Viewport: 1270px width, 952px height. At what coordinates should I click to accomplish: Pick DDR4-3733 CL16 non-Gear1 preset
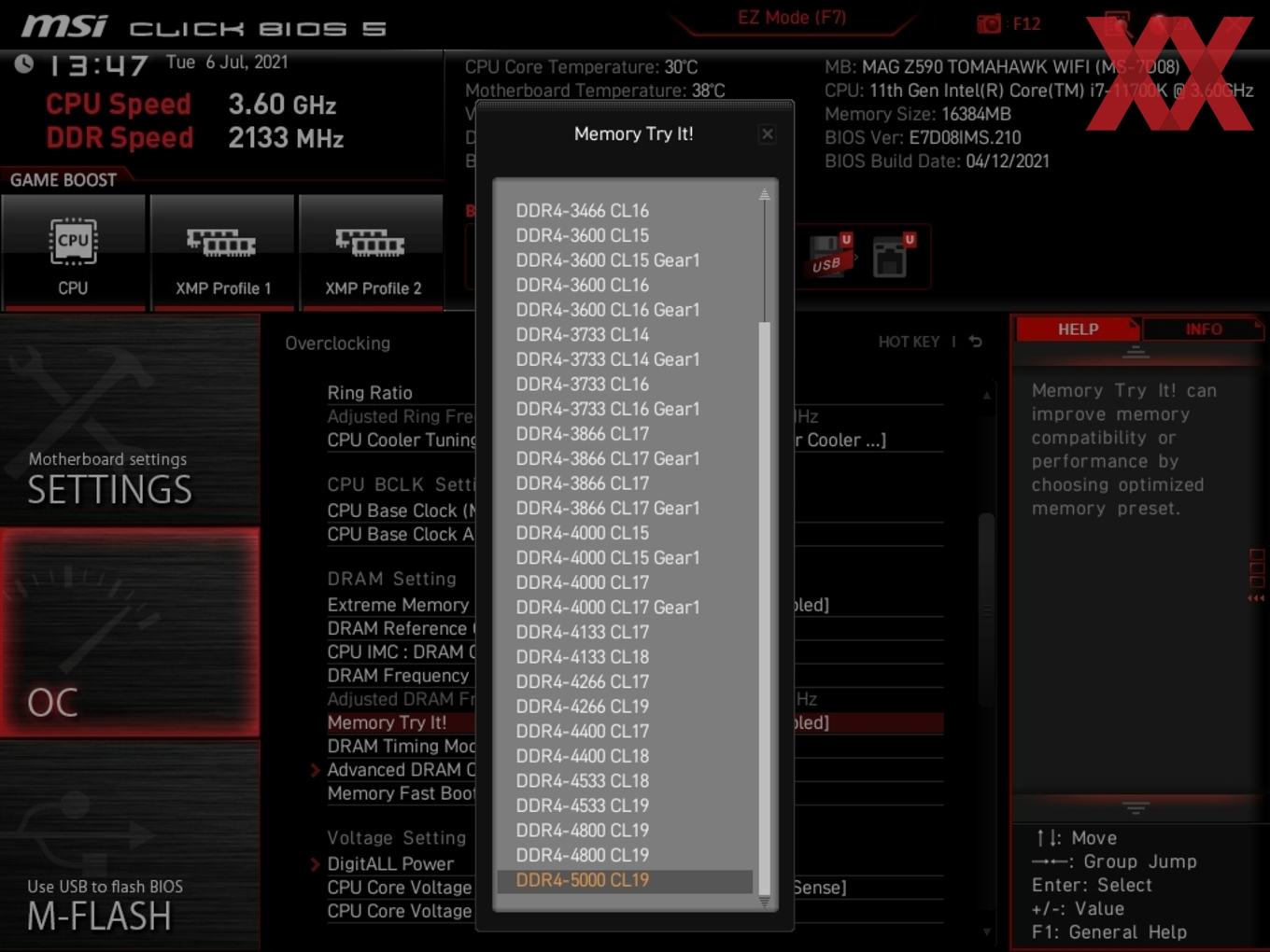tap(582, 384)
